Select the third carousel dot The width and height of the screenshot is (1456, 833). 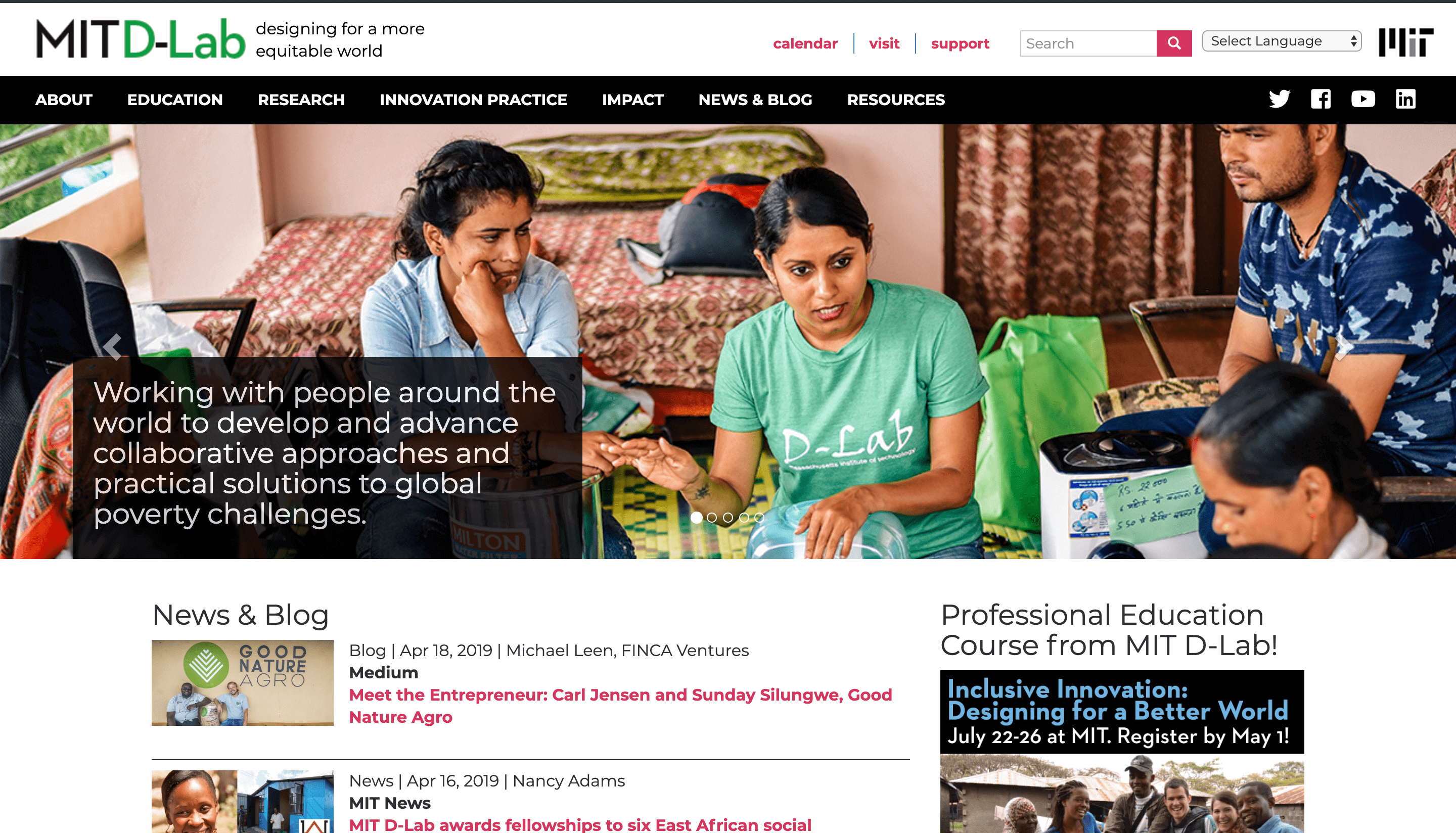727,517
